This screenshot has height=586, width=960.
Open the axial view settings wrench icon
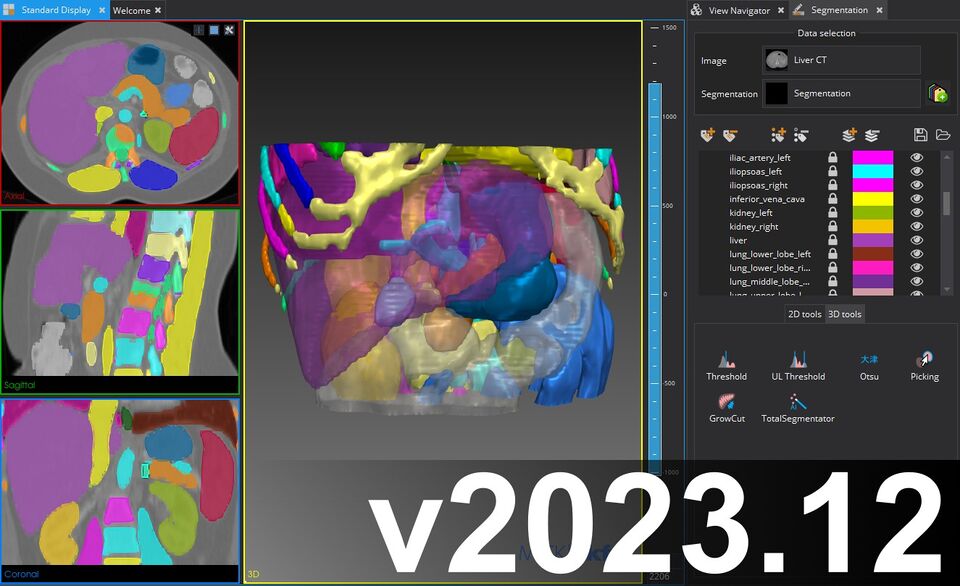pos(229,30)
